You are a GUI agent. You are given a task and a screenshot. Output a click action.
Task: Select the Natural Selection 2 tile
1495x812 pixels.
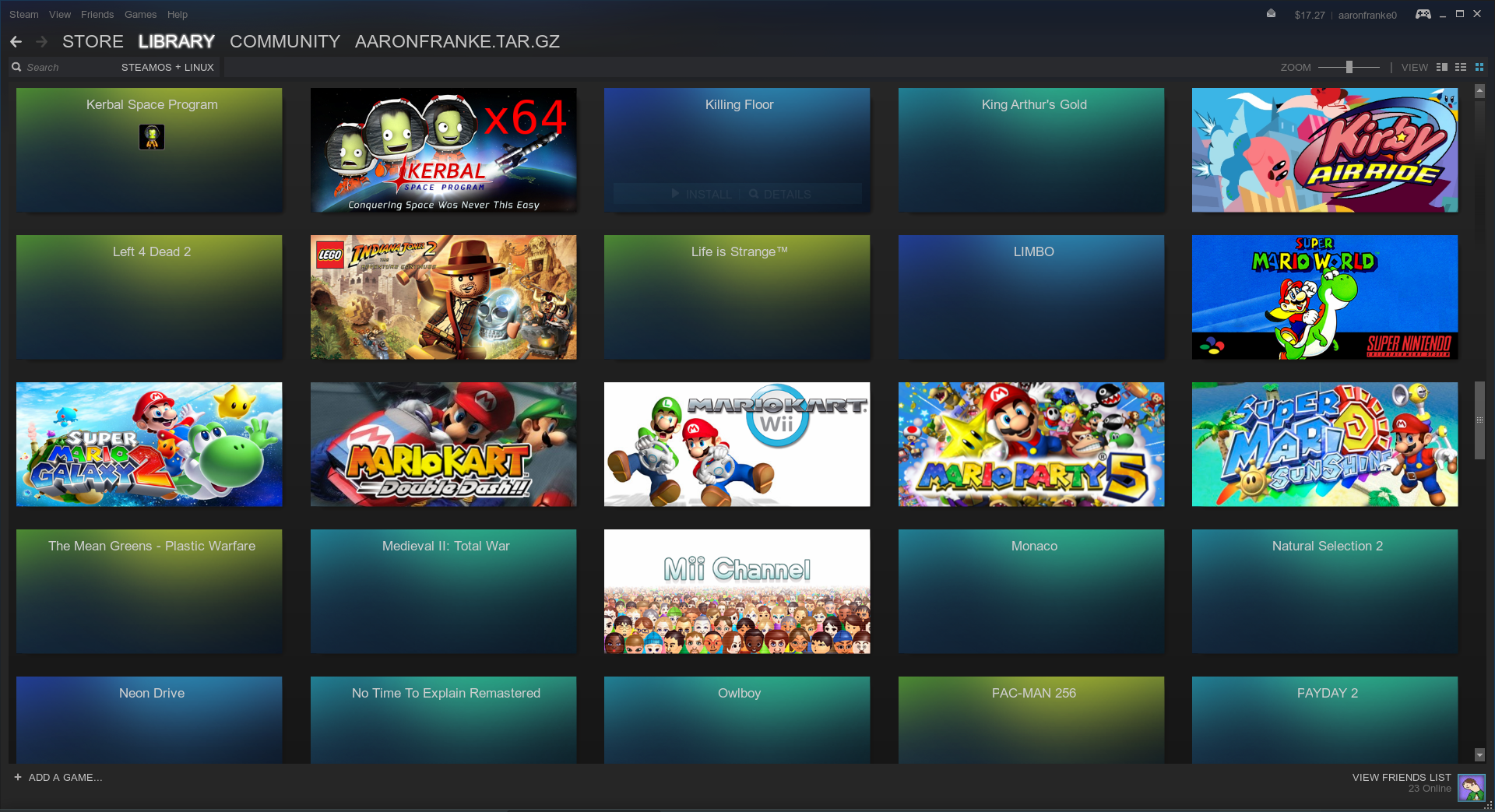click(x=1325, y=591)
